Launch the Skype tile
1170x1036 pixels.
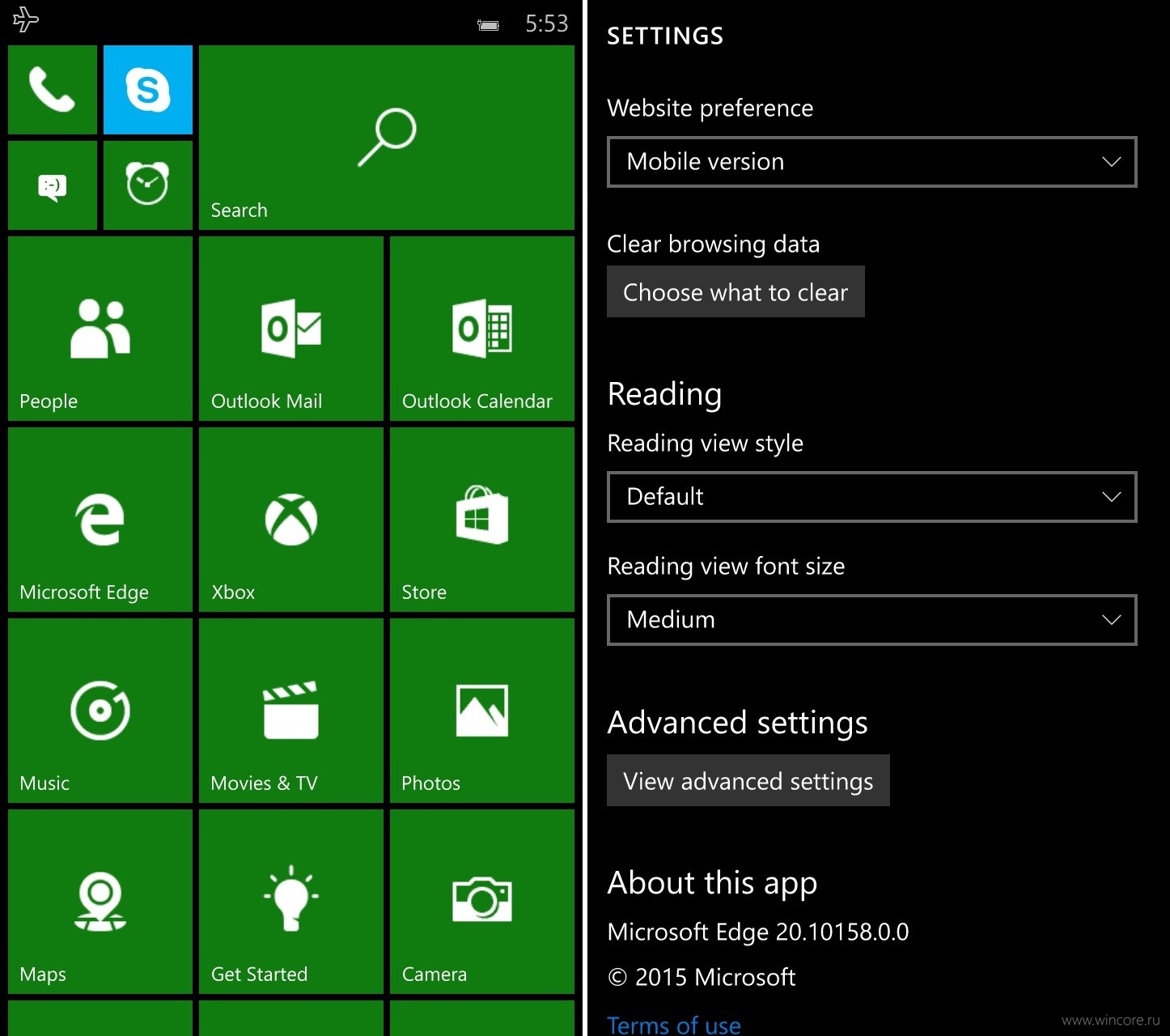tap(148, 90)
